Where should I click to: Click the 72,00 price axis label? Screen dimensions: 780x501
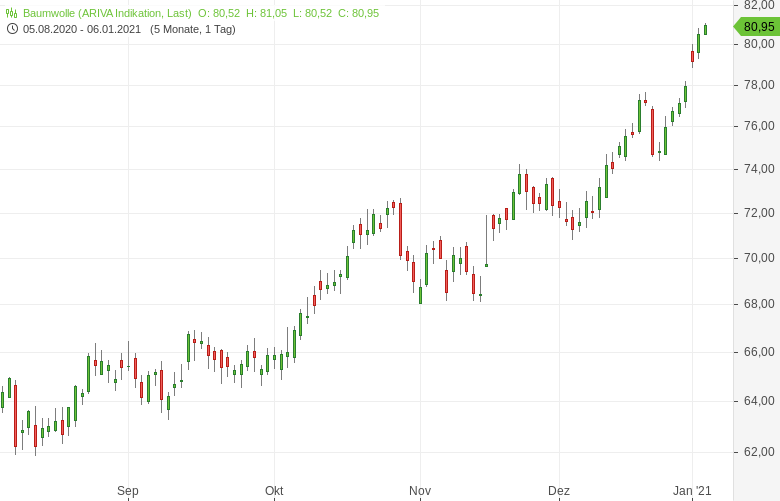759,213
